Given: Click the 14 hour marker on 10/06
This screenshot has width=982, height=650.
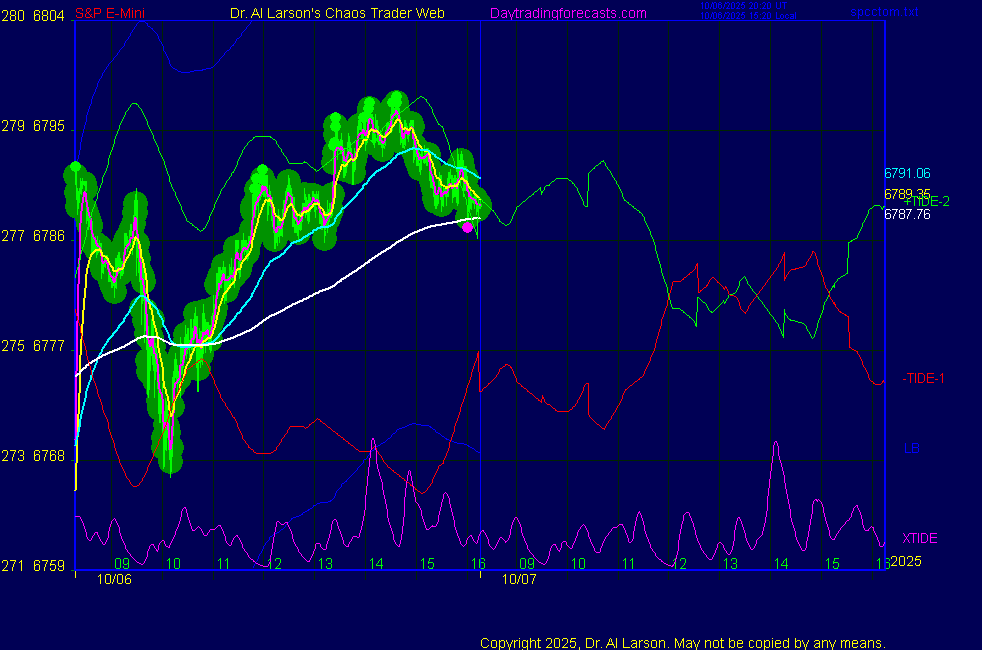Looking at the screenshot, I should pyautogui.click(x=376, y=564).
